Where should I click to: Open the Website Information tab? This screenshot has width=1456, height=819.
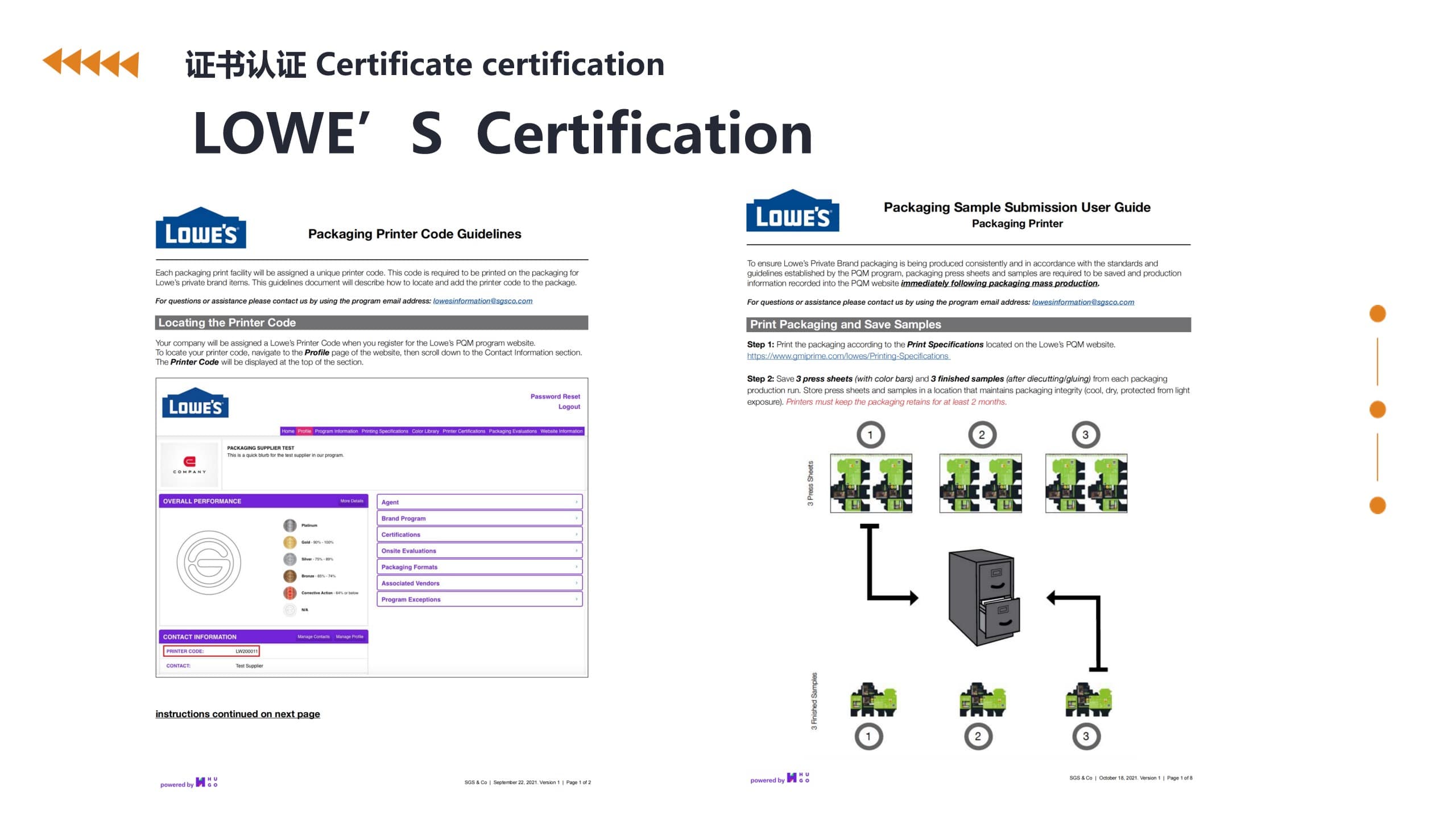tap(561, 431)
